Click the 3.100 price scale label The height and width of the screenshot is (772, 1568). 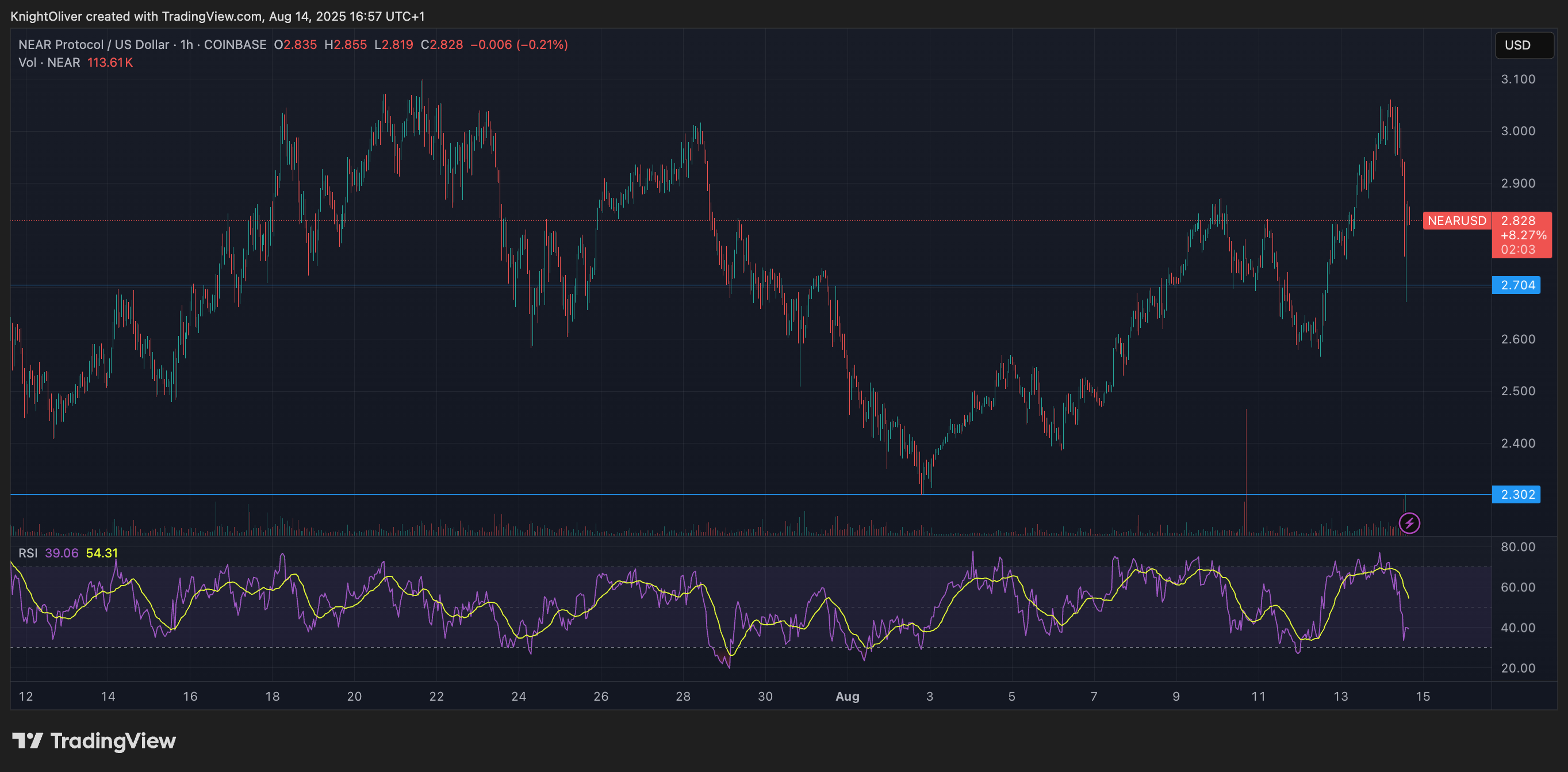coord(1517,79)
